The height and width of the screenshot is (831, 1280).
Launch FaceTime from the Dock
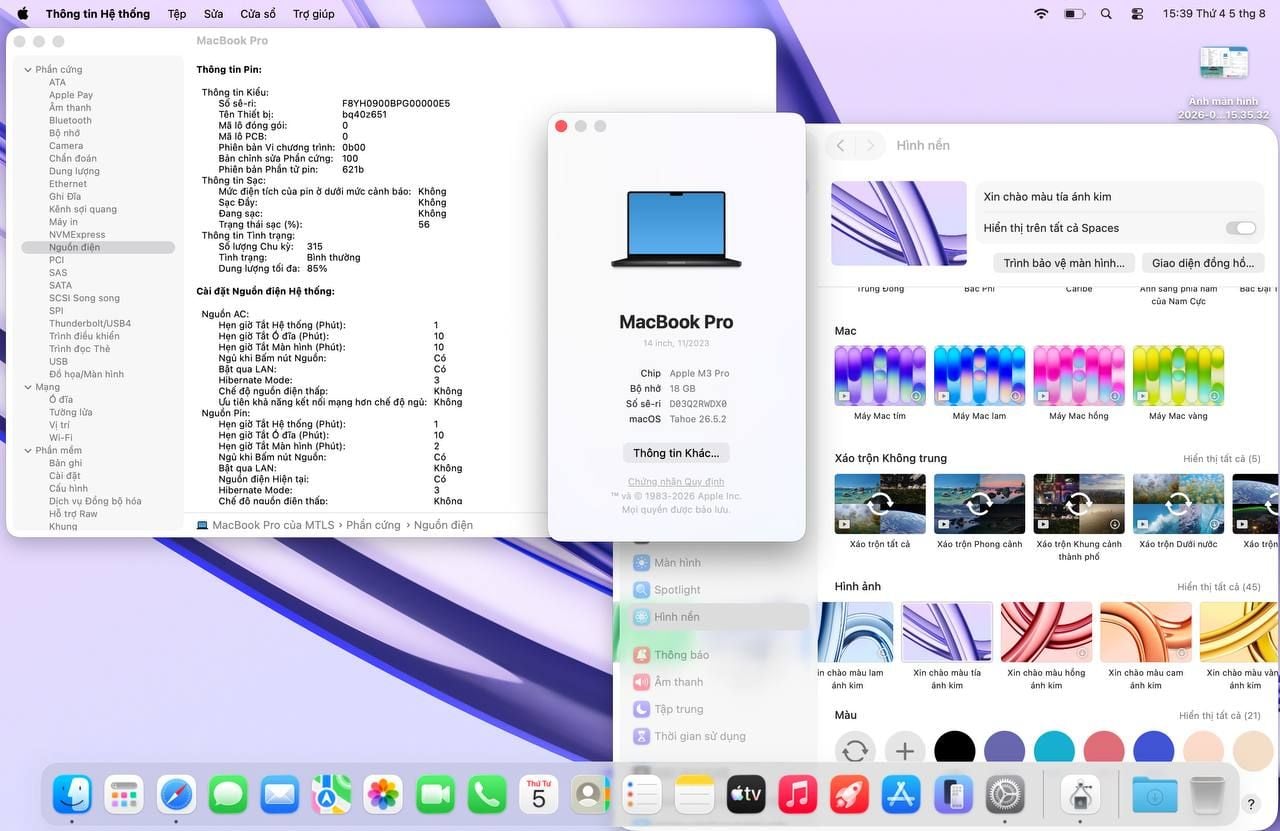click(x=435, y=795)
